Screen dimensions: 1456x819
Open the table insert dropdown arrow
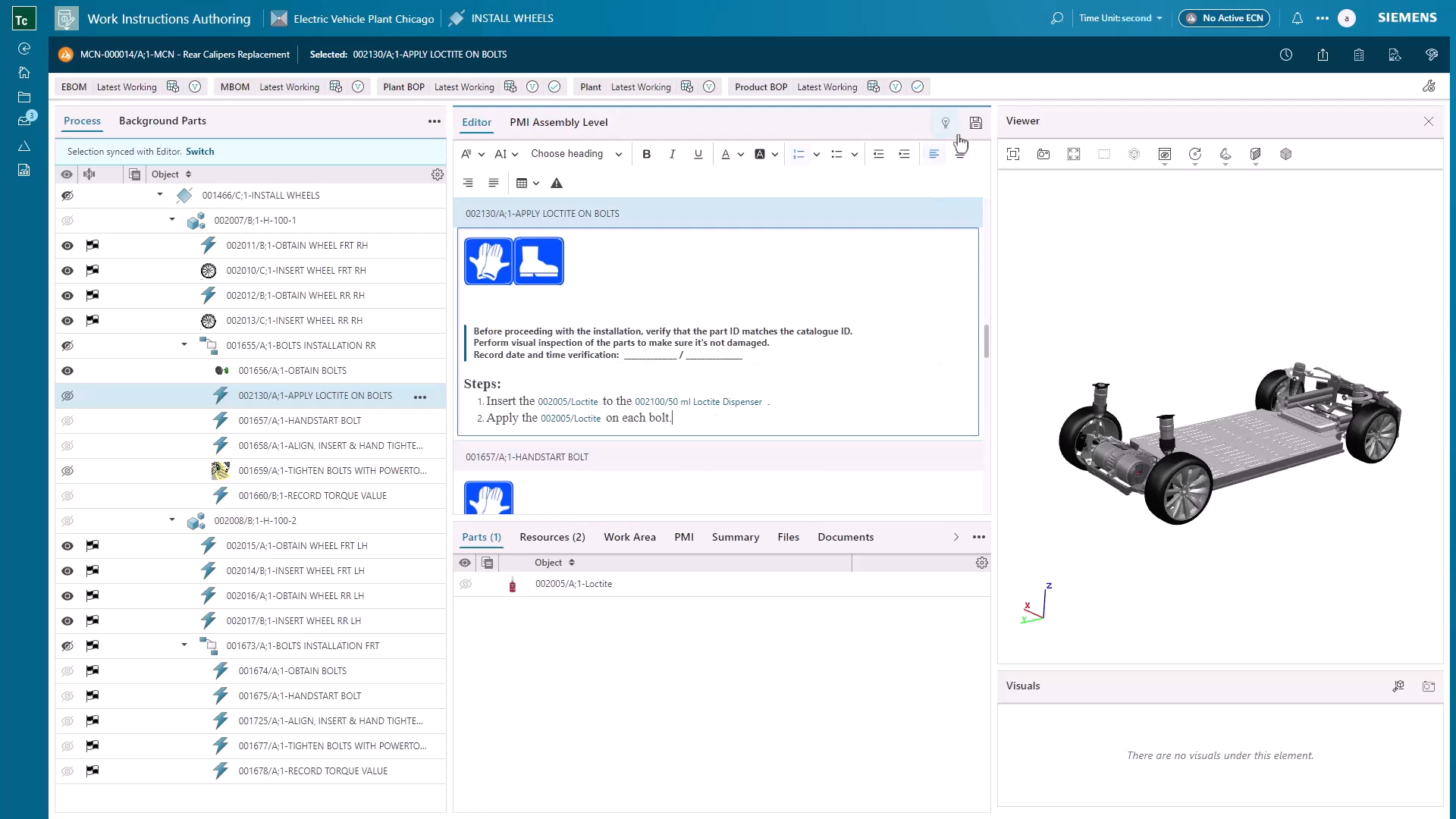click(x=536, y=183)
